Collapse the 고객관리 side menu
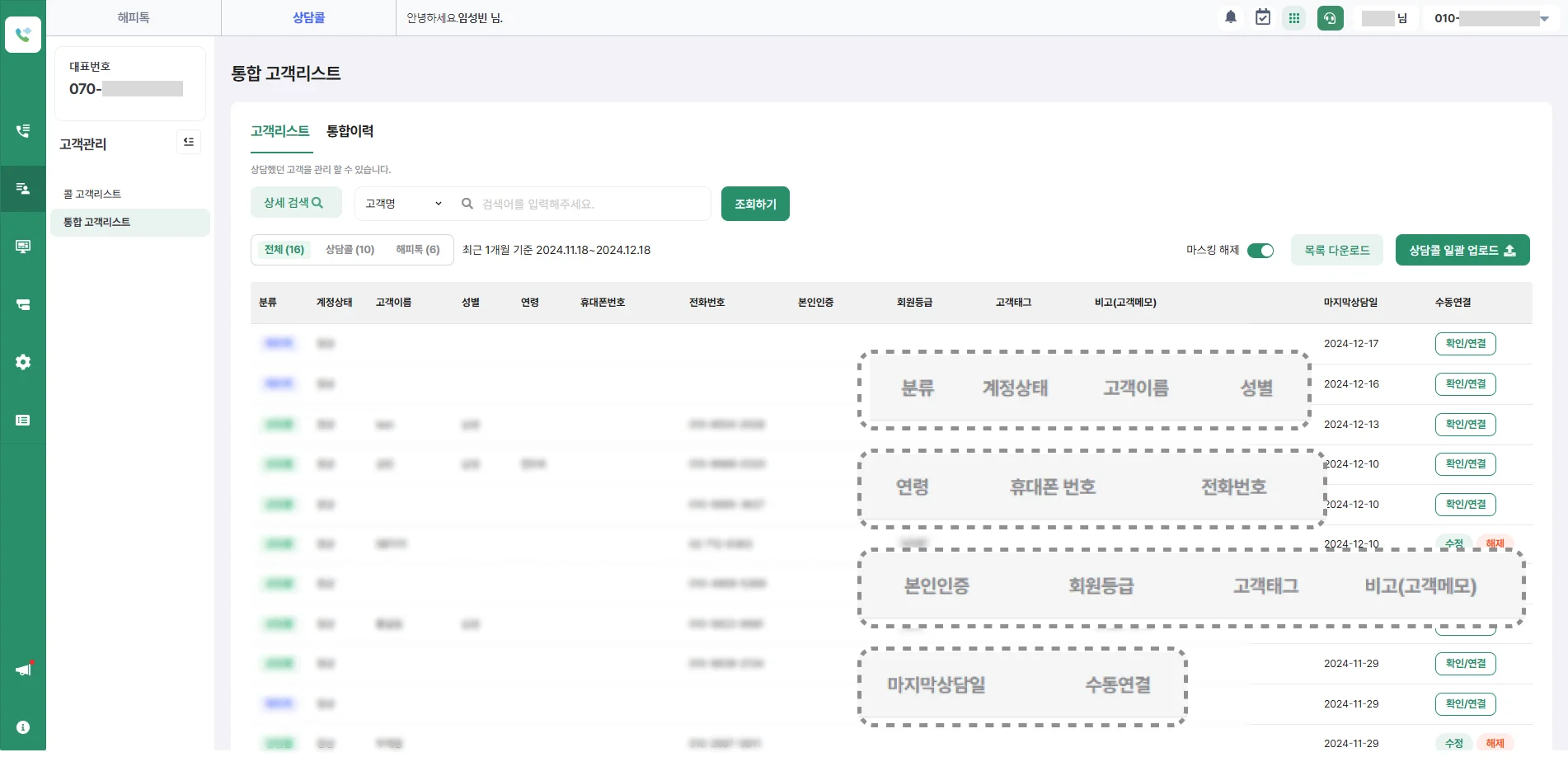1568x757 pixels. [x=189, y=143]
